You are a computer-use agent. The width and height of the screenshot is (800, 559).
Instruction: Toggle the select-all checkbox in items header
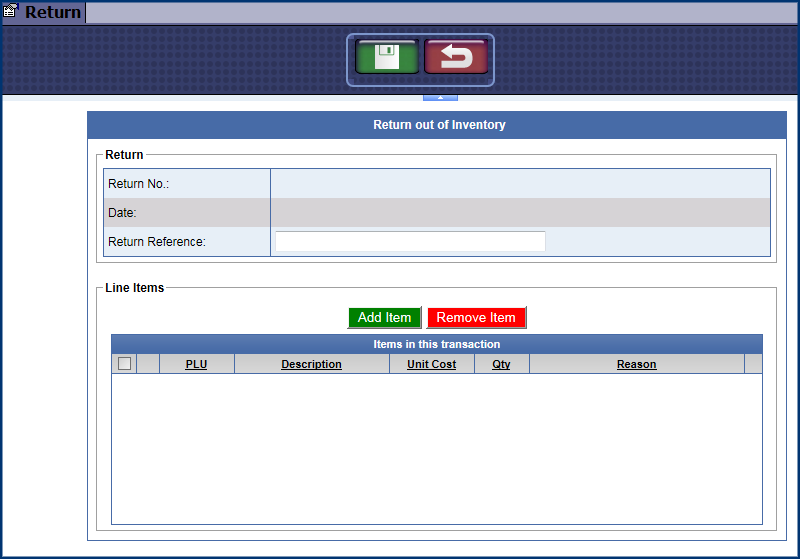[x=124, y=364]
